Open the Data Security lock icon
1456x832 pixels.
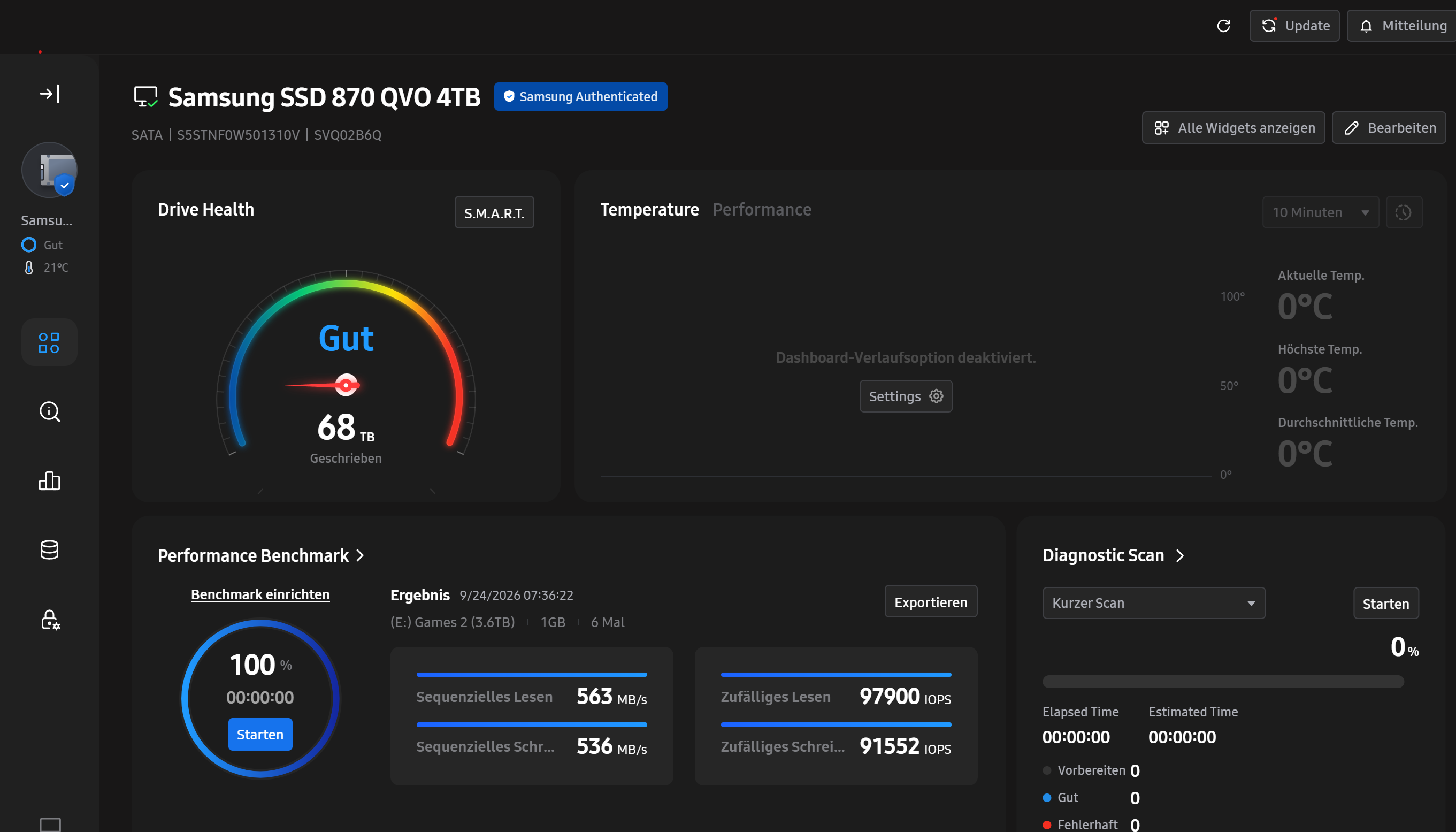coord(50,620)
